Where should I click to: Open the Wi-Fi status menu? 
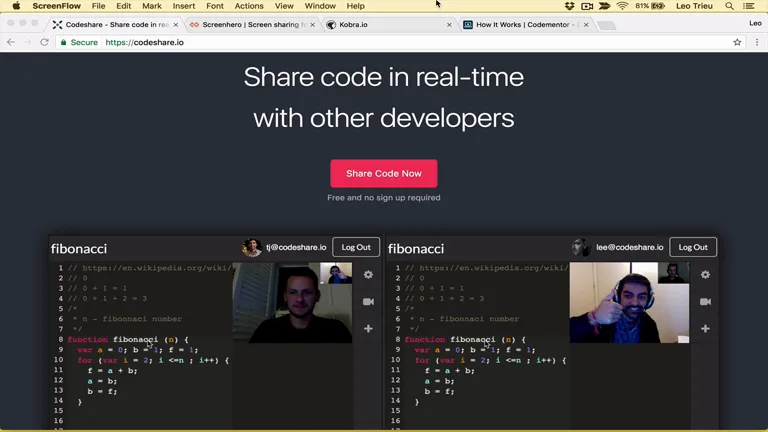(x=622, y=6)
